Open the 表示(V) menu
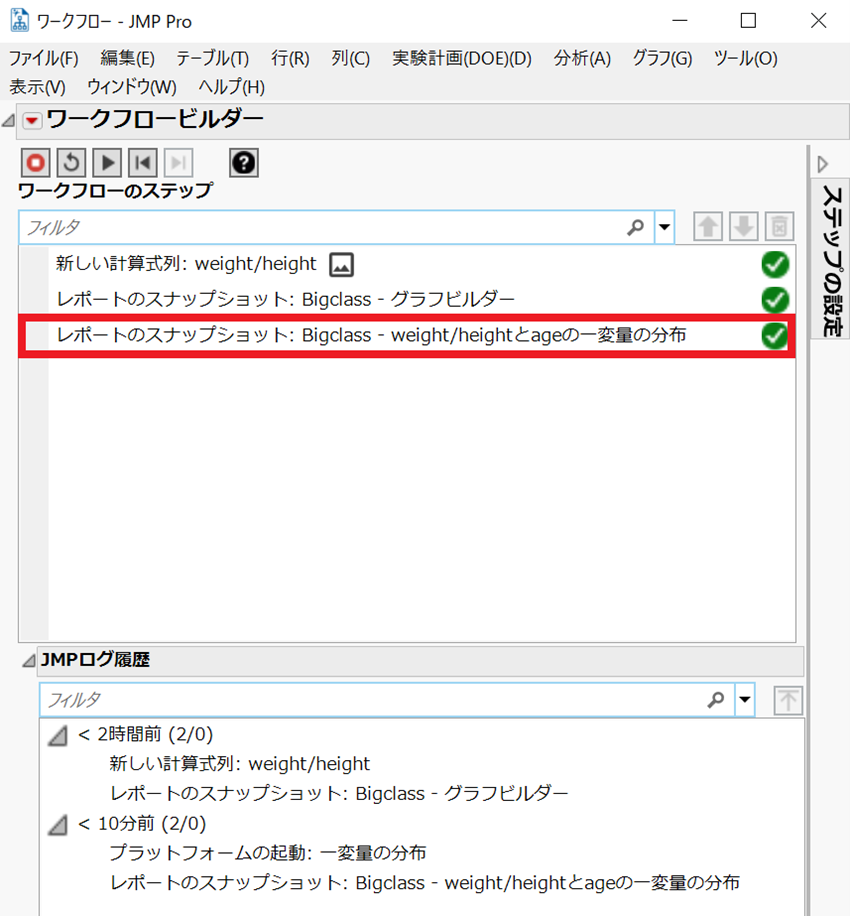The width and height of the screenshot is (850, 916). click(x=37, y=87)
